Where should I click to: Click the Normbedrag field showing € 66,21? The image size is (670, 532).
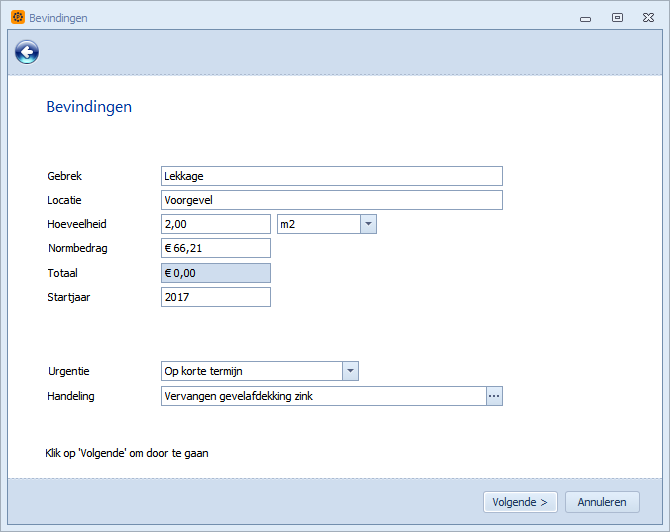[x=215, y=248]
